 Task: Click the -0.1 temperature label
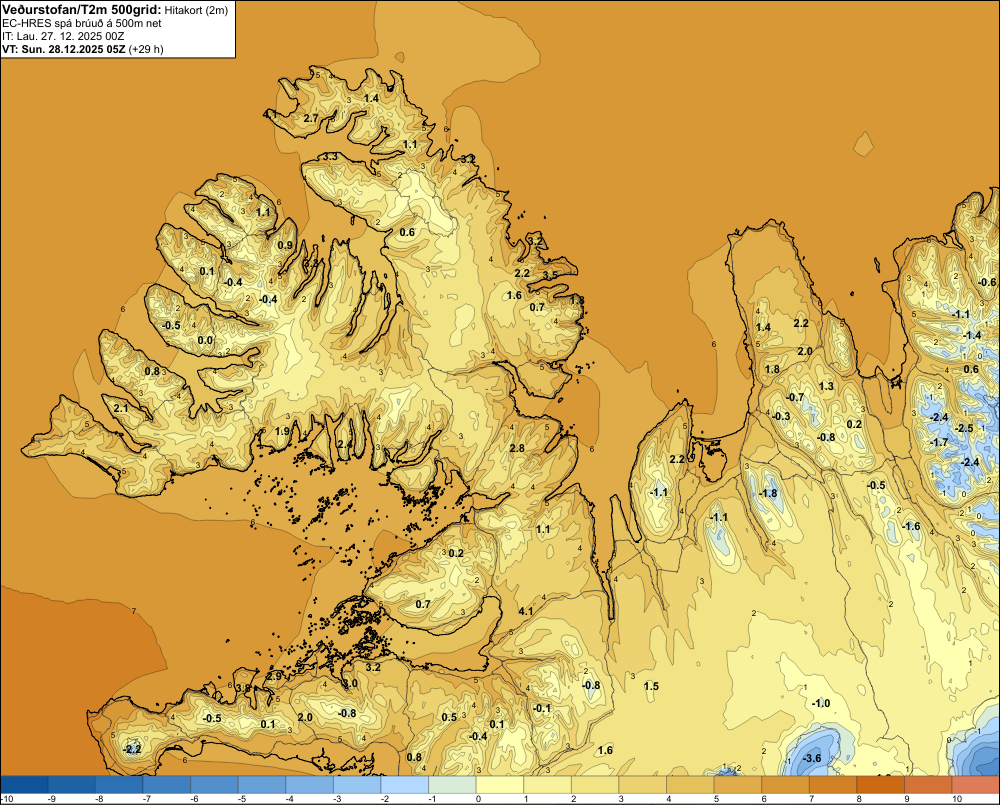click(542, 709)
